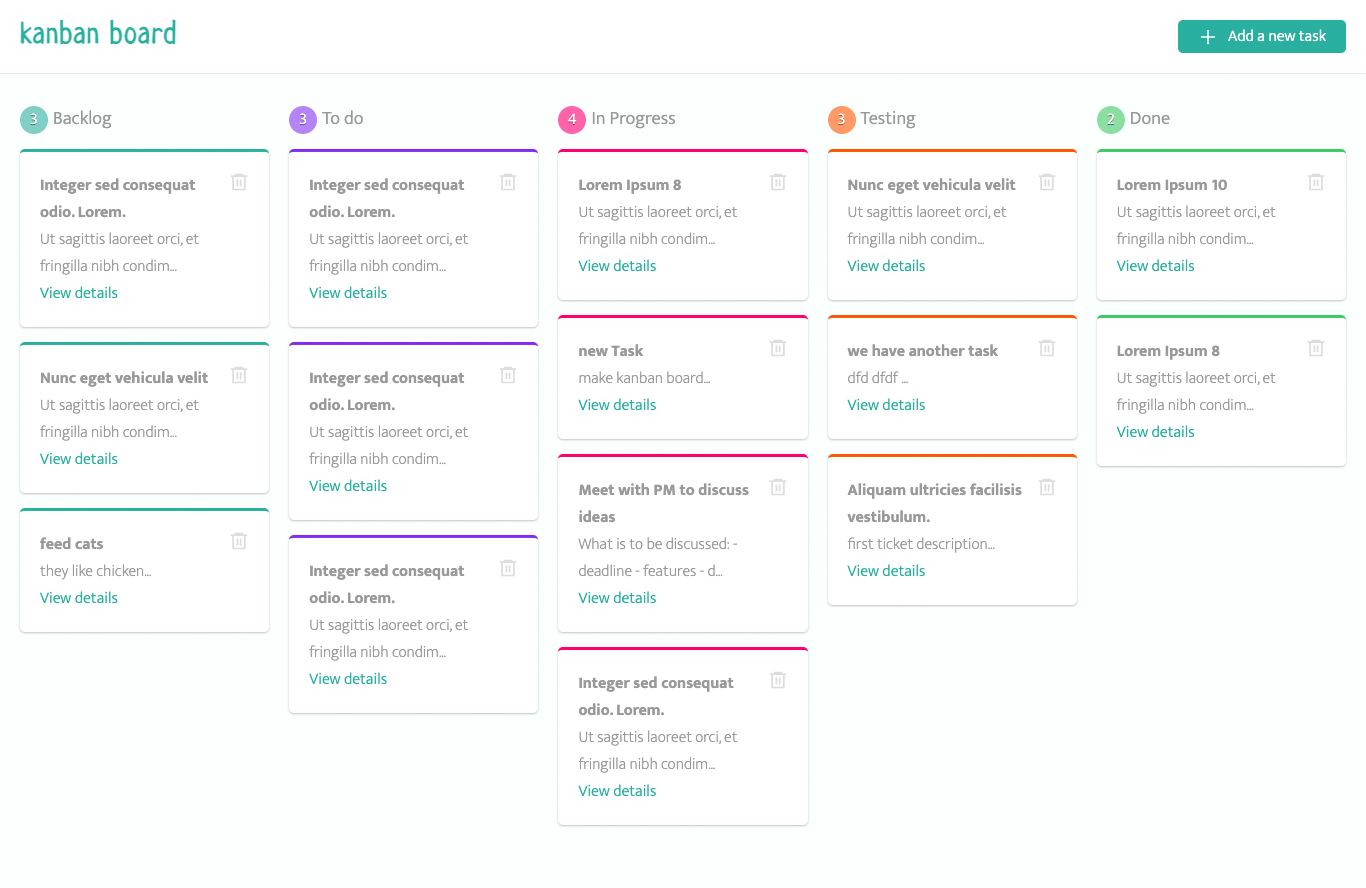
Task: Delete 'Nunc eget vehicula velit' in Backlog
Action: (x=239, y=375)
